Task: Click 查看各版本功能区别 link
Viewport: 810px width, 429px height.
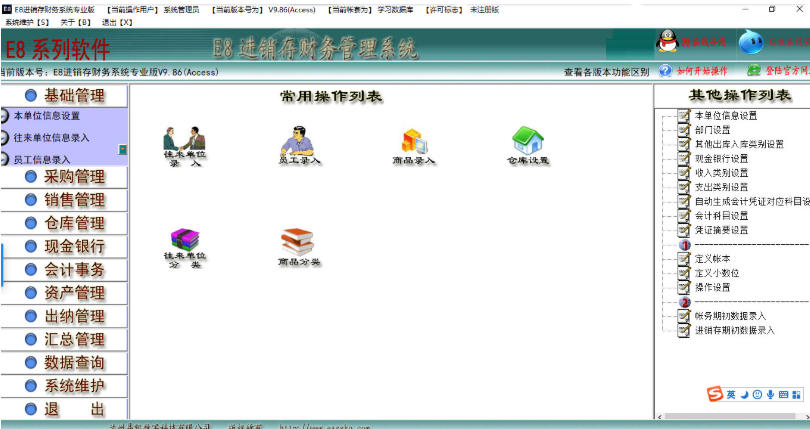Action: [606, 72]
